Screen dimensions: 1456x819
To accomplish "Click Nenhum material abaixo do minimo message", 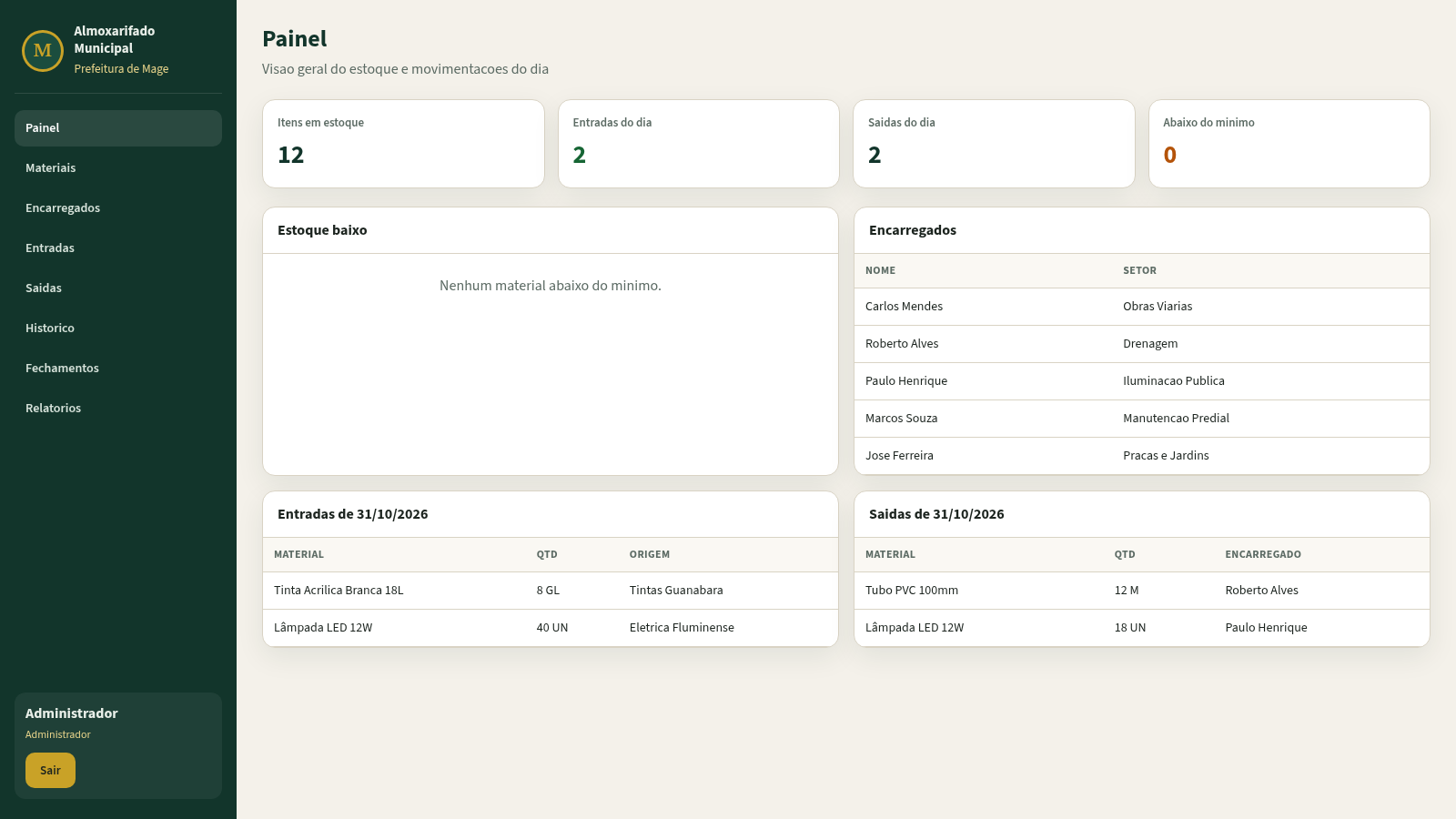I will click(551, 286).
